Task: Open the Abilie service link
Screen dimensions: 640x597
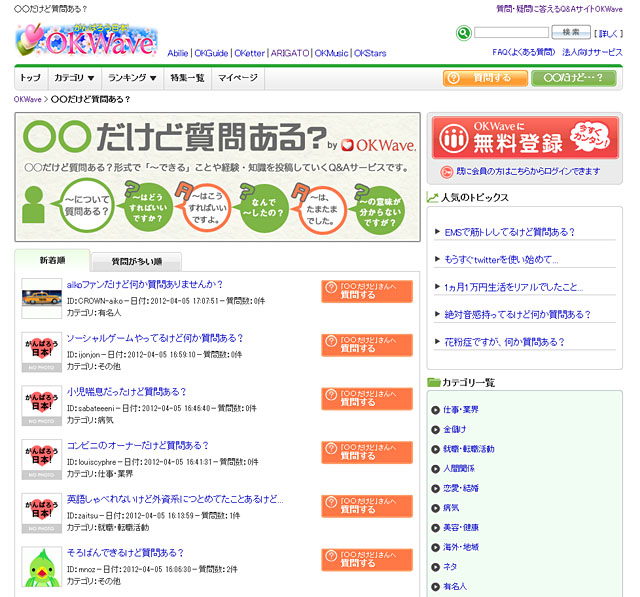Action: (178, 53)
